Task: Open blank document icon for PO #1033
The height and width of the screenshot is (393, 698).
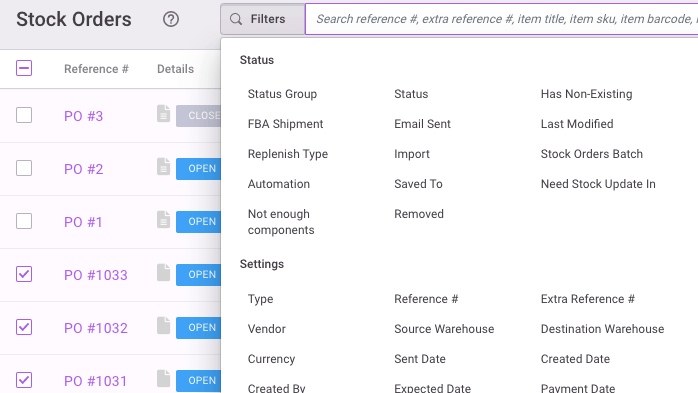Action: [163, 273]
